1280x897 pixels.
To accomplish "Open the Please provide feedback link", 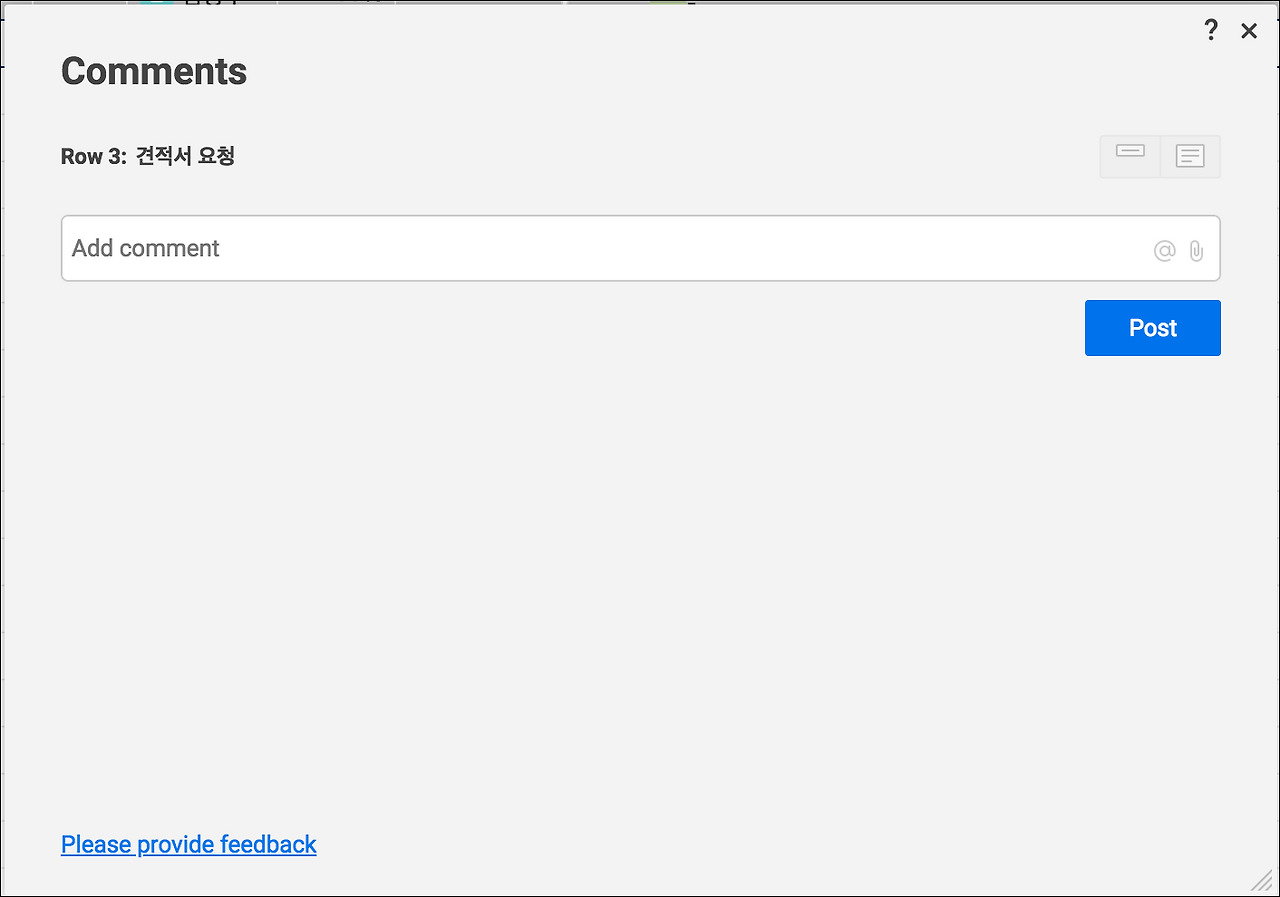I will [188, 844].
